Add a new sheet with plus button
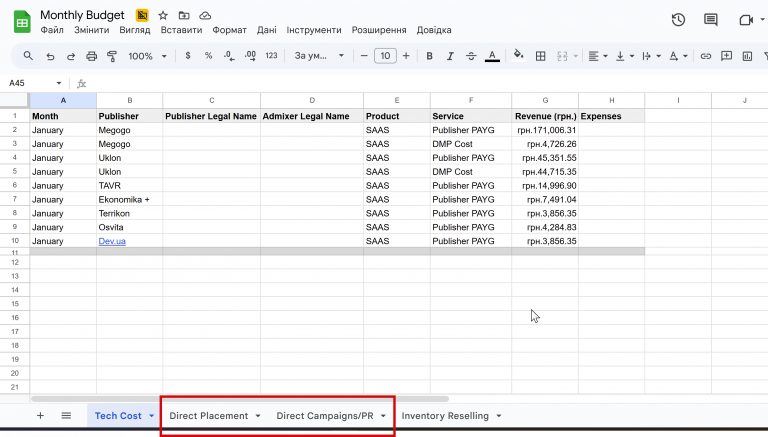 tap(40, 415)
